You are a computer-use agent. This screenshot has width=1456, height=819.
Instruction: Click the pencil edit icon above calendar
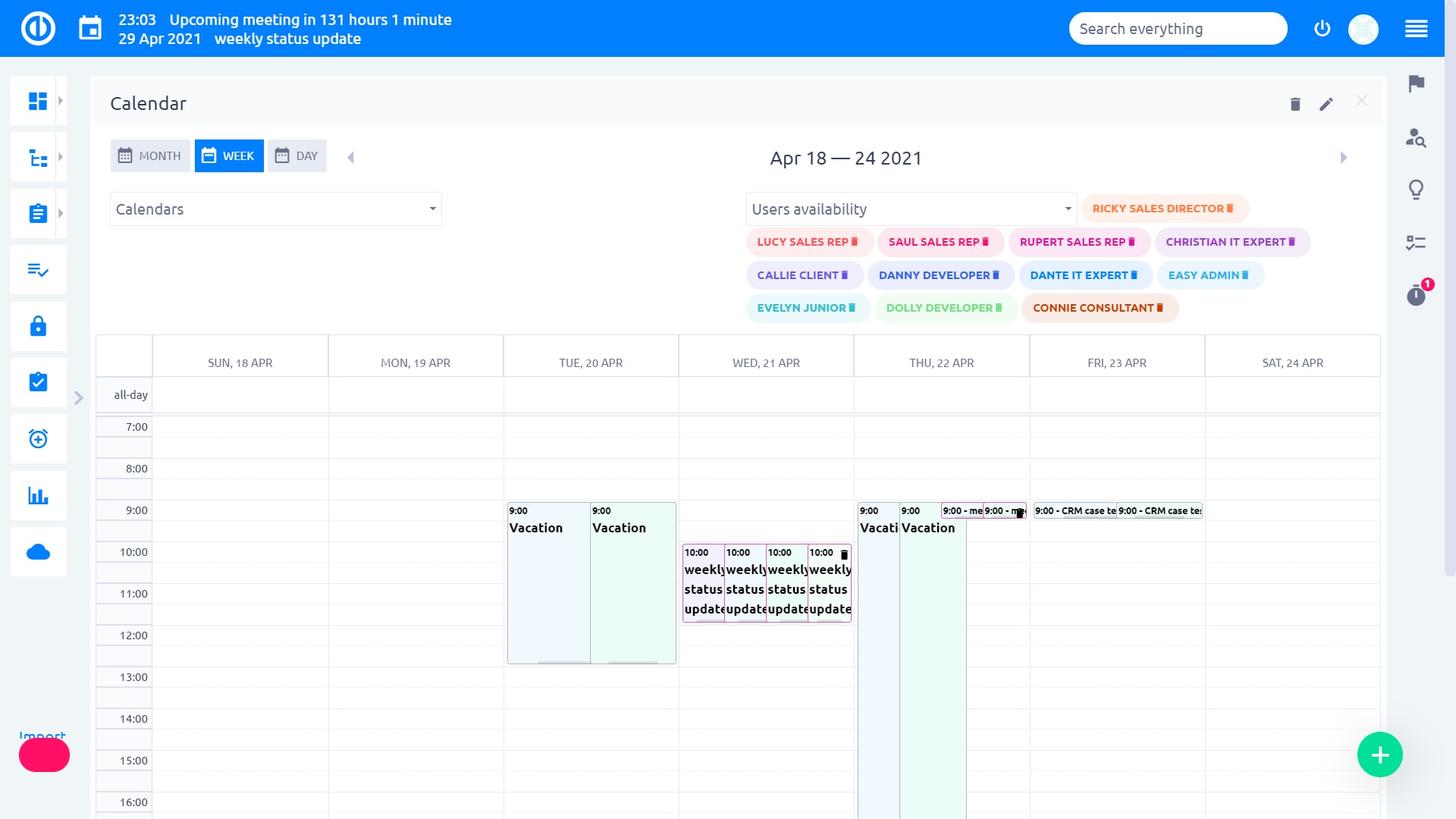coord(1326,104)
